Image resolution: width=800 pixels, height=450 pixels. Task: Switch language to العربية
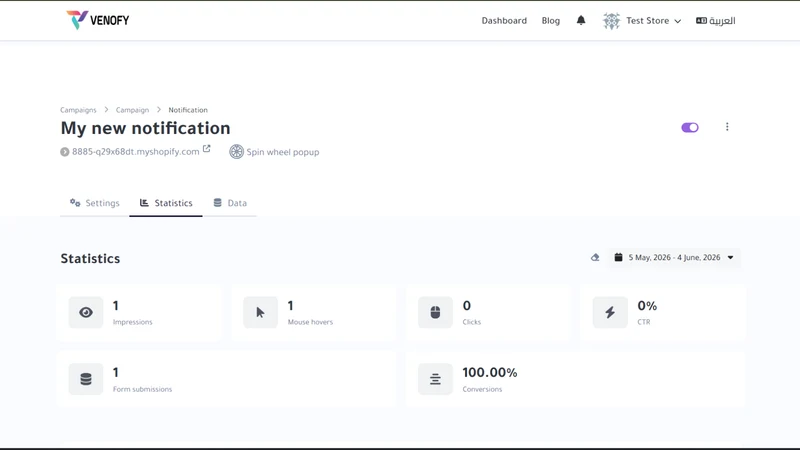coord(715,21)
